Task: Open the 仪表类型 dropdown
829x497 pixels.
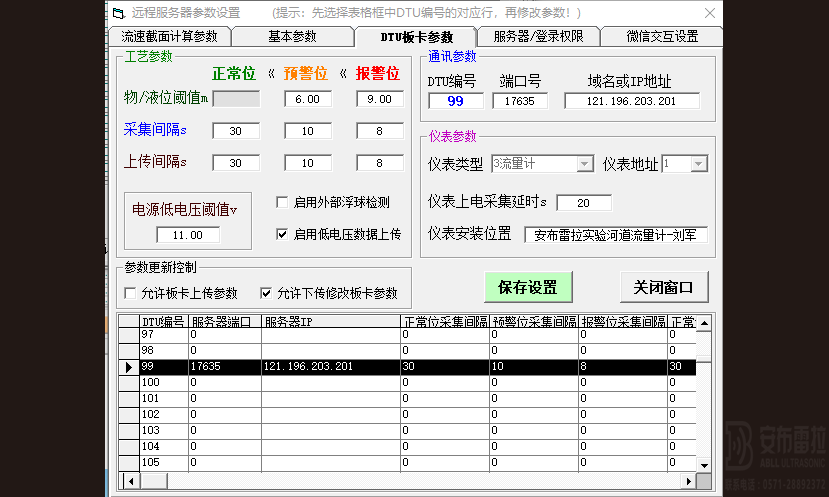Action: [585, 163]
